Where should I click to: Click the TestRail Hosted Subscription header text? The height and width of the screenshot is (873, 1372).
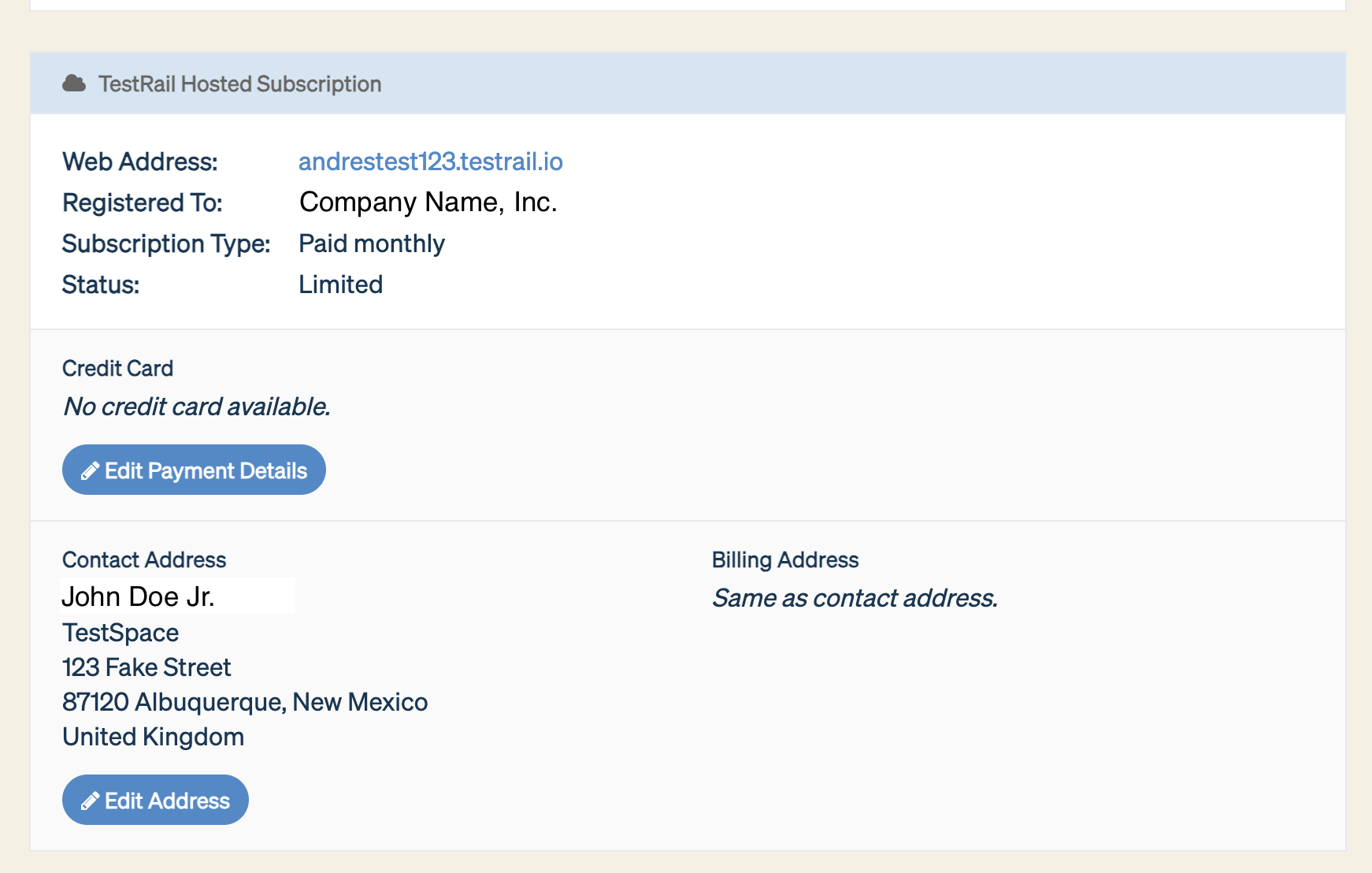[239, 84]
